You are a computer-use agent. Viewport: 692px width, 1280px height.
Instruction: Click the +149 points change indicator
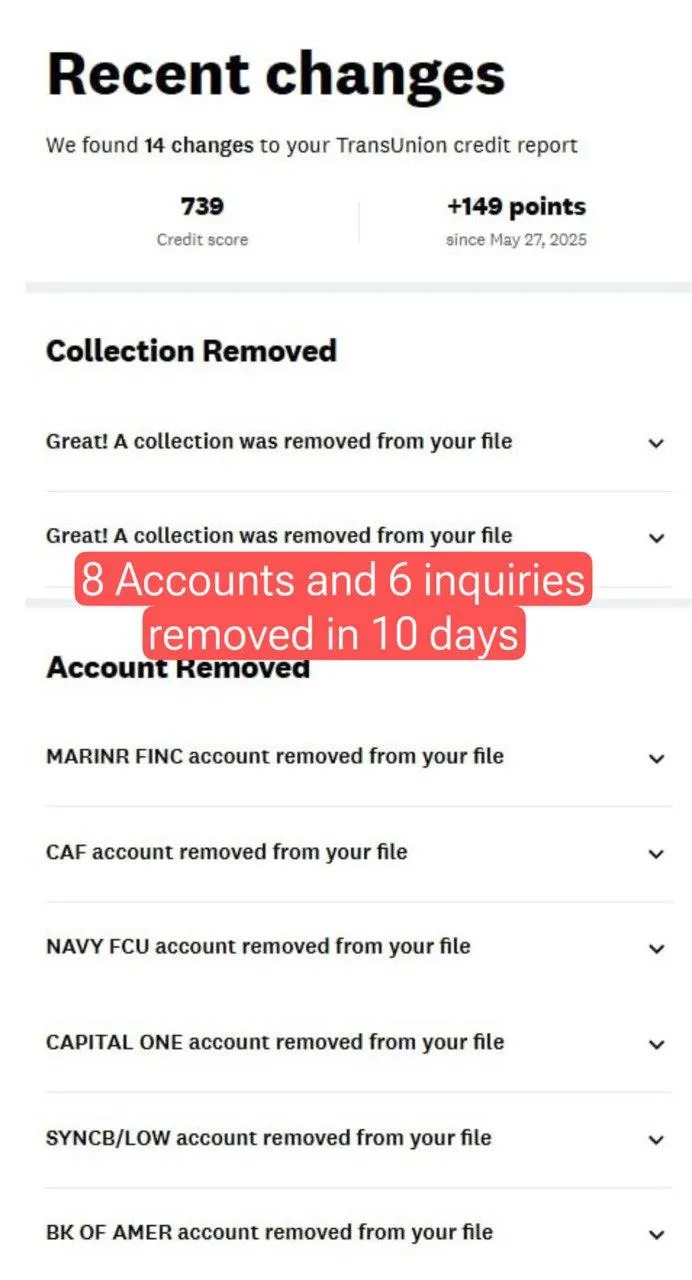516,207
